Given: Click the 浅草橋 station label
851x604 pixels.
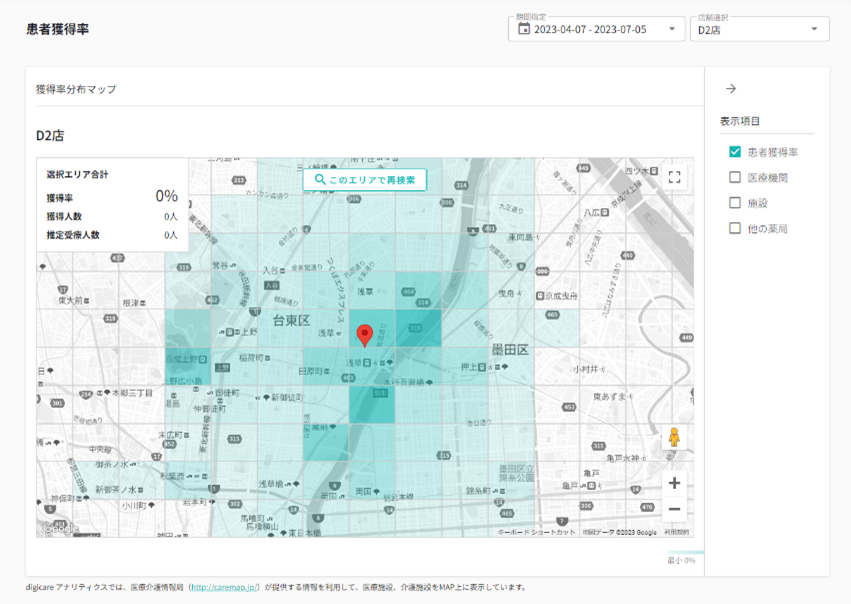Looking at the screenshot, I should (271, 484).
